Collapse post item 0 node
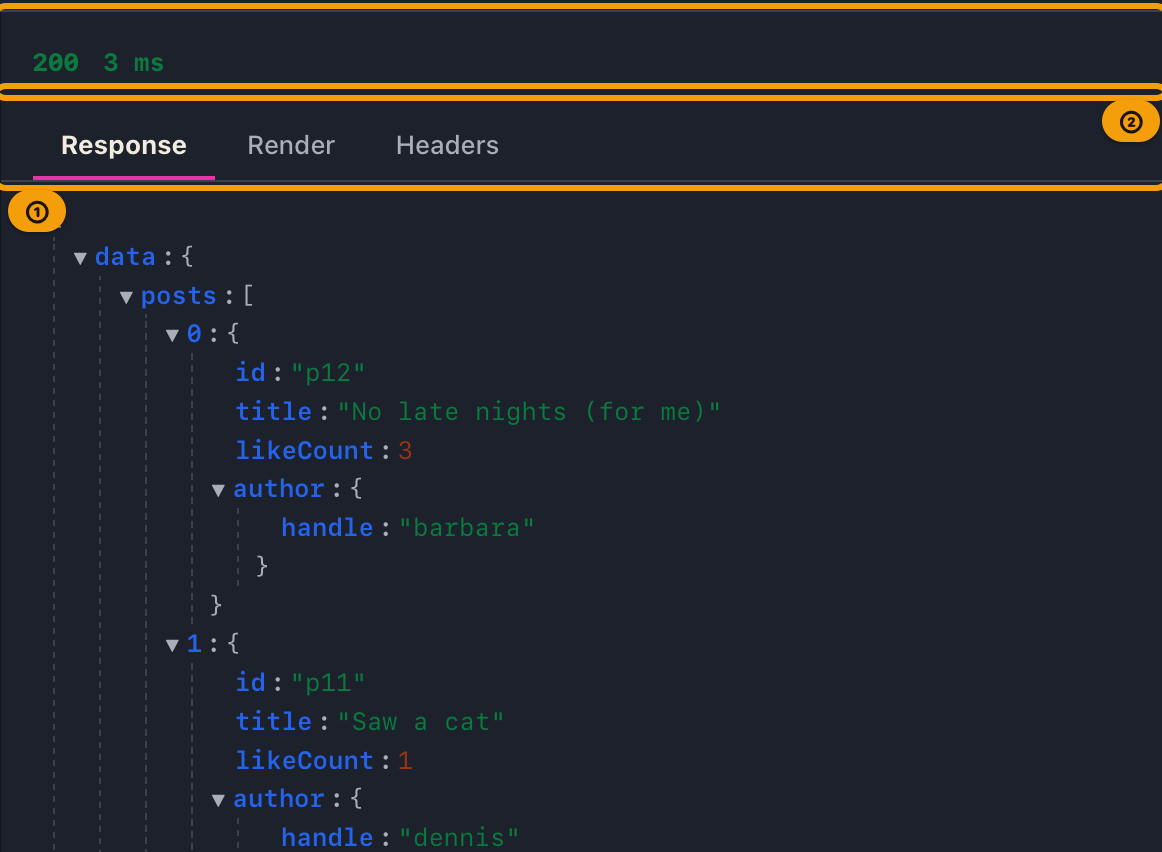The image size is (1162, 852). pyautogui.click(x=172, y=336)
